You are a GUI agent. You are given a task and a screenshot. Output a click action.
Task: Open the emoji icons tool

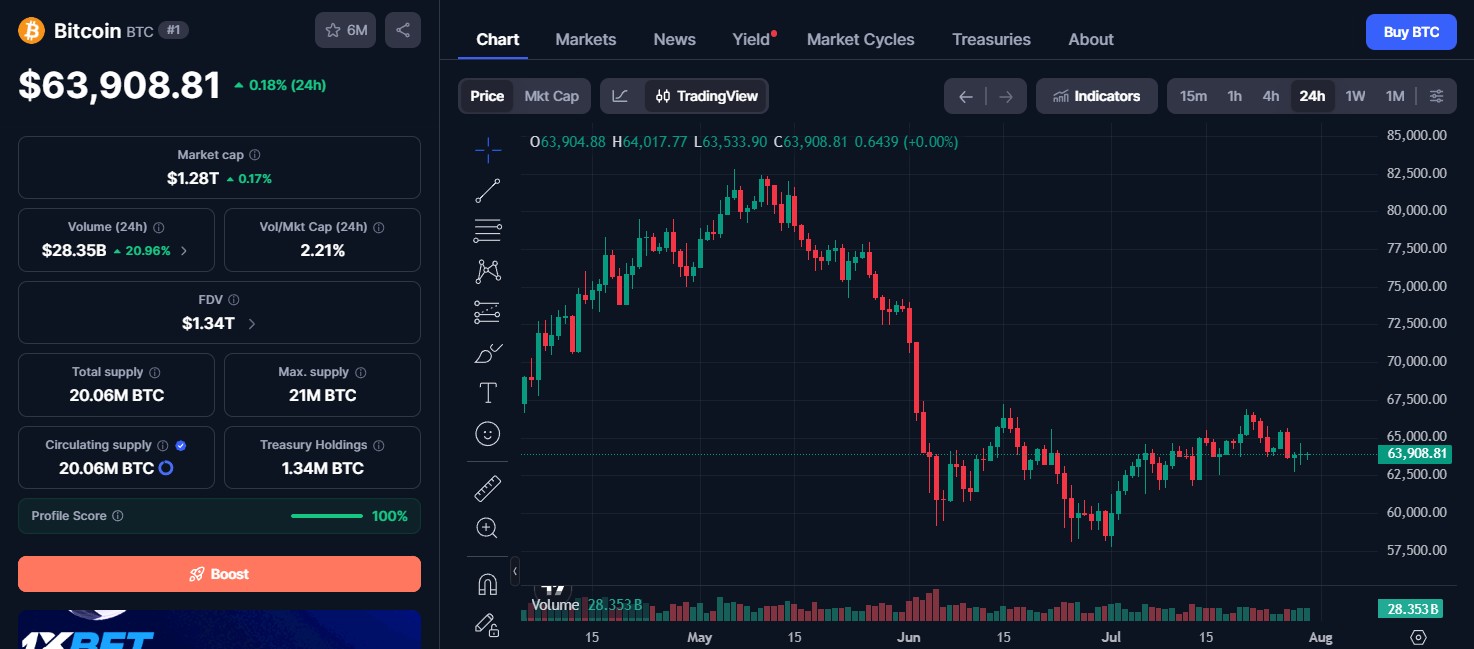(x=488, y=434)
